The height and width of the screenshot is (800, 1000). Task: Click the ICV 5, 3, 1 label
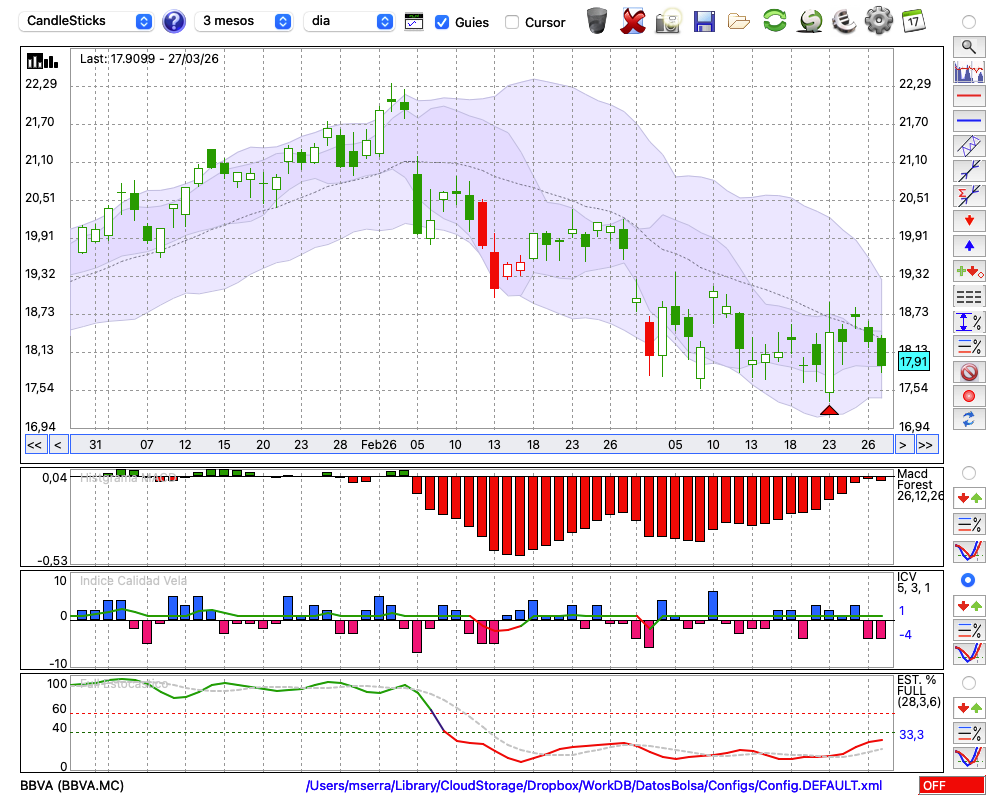913,582
